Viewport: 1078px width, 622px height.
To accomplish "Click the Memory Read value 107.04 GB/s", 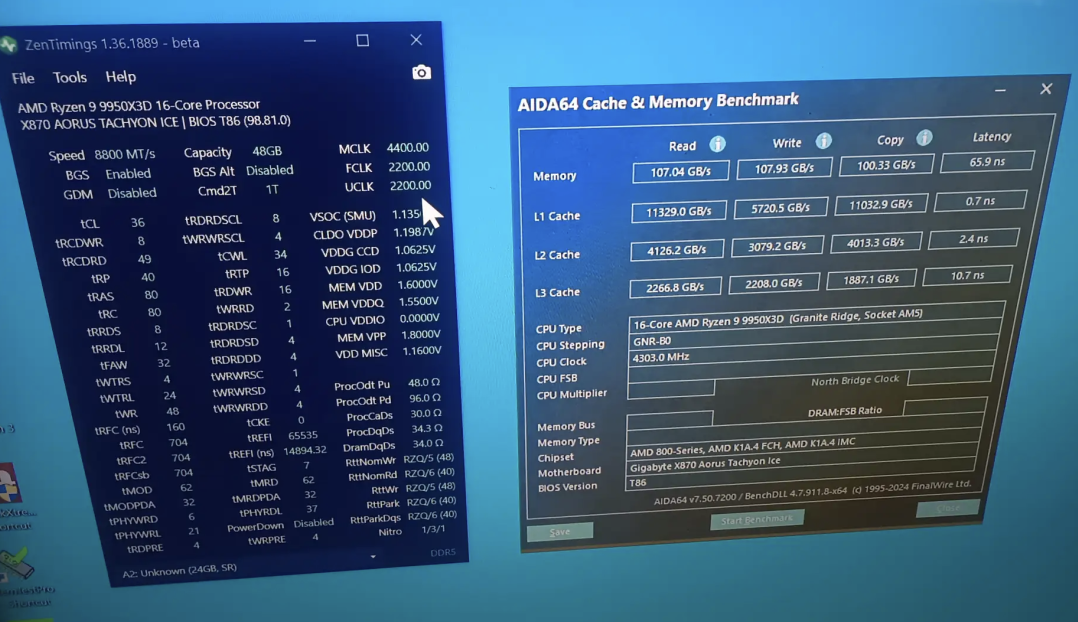I will (x=681, y=172).
